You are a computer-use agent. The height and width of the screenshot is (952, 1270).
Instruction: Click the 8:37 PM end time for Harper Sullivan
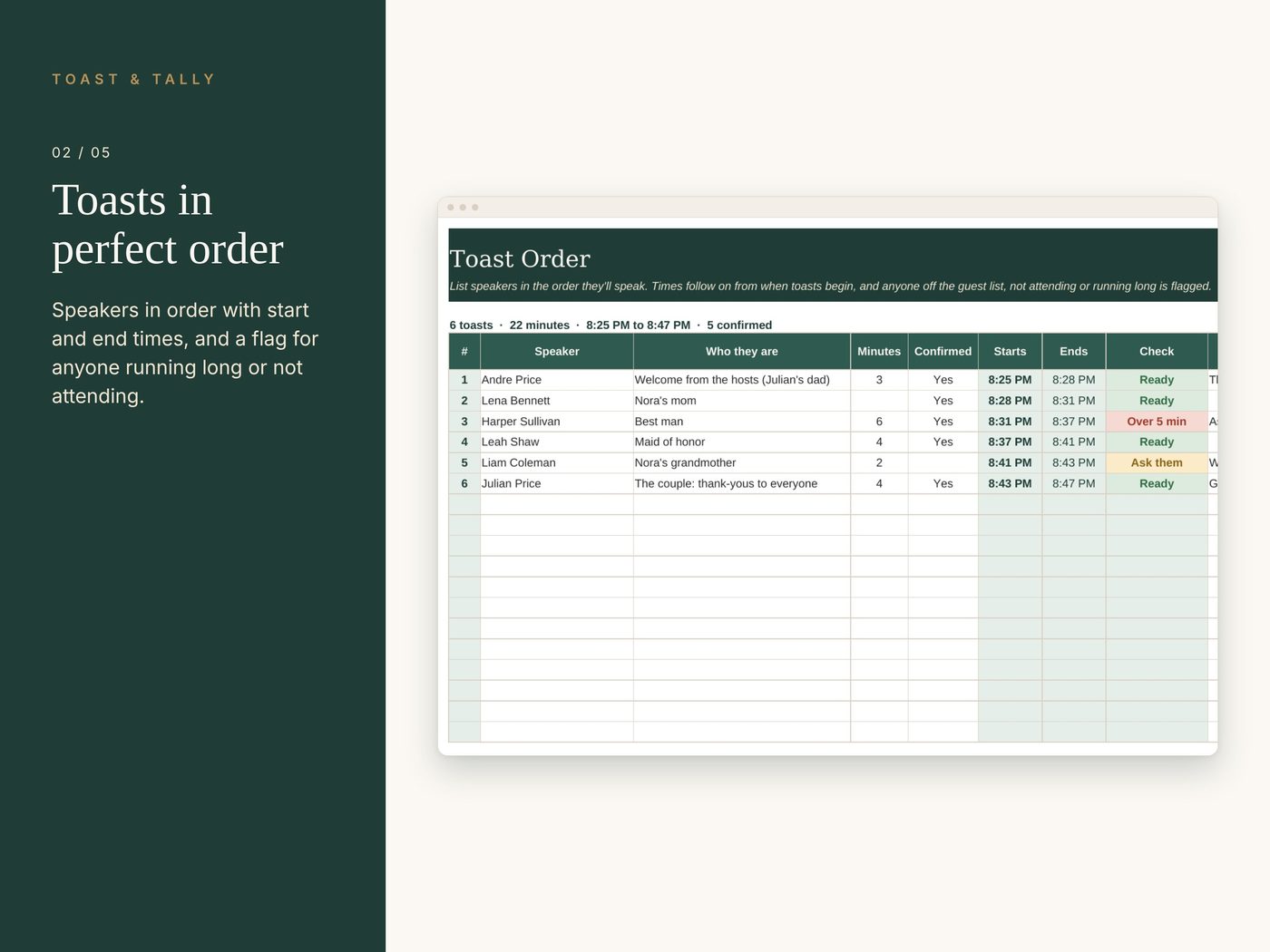point(1073,422)
